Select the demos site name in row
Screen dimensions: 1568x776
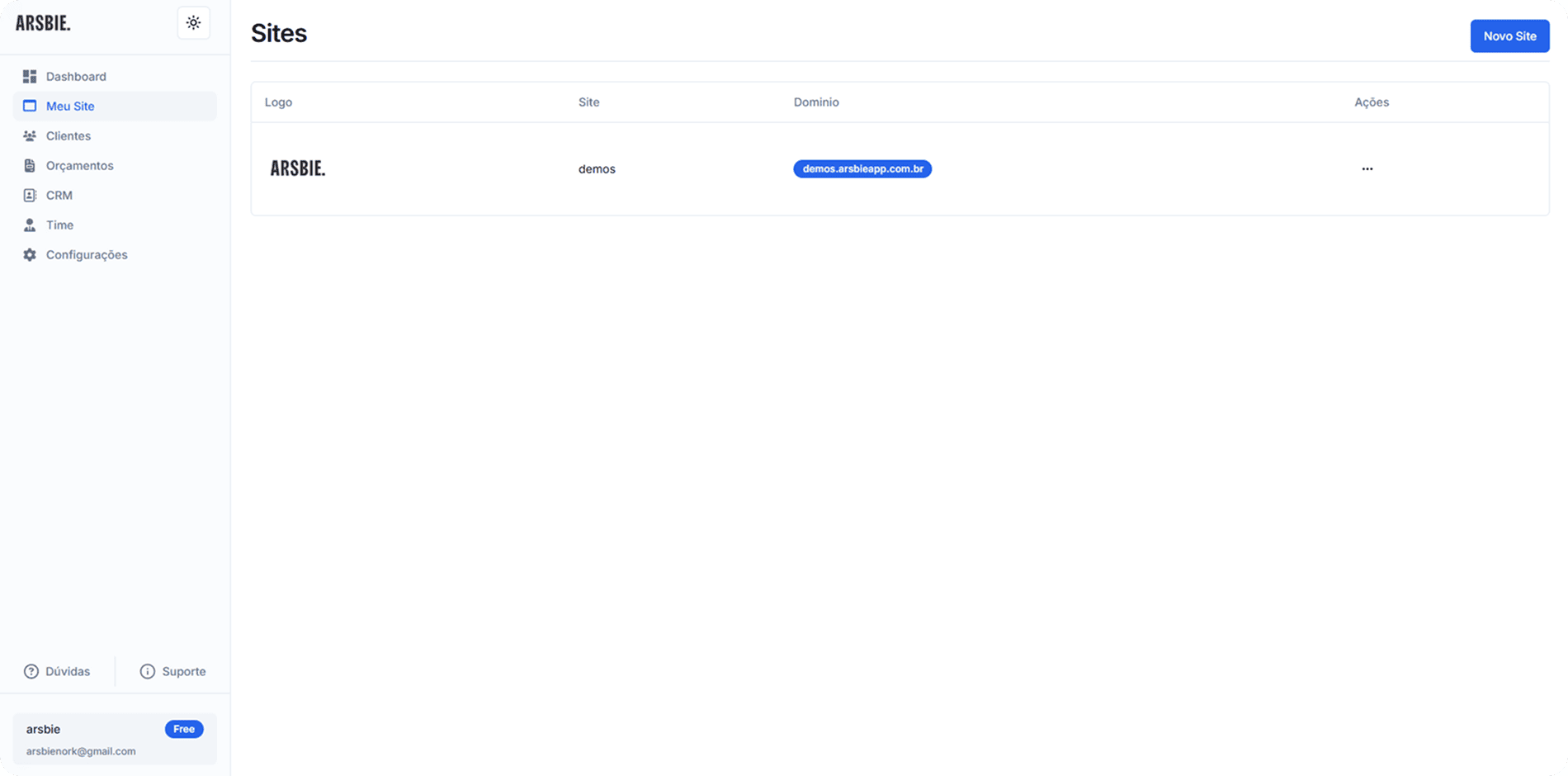(597, 169)
